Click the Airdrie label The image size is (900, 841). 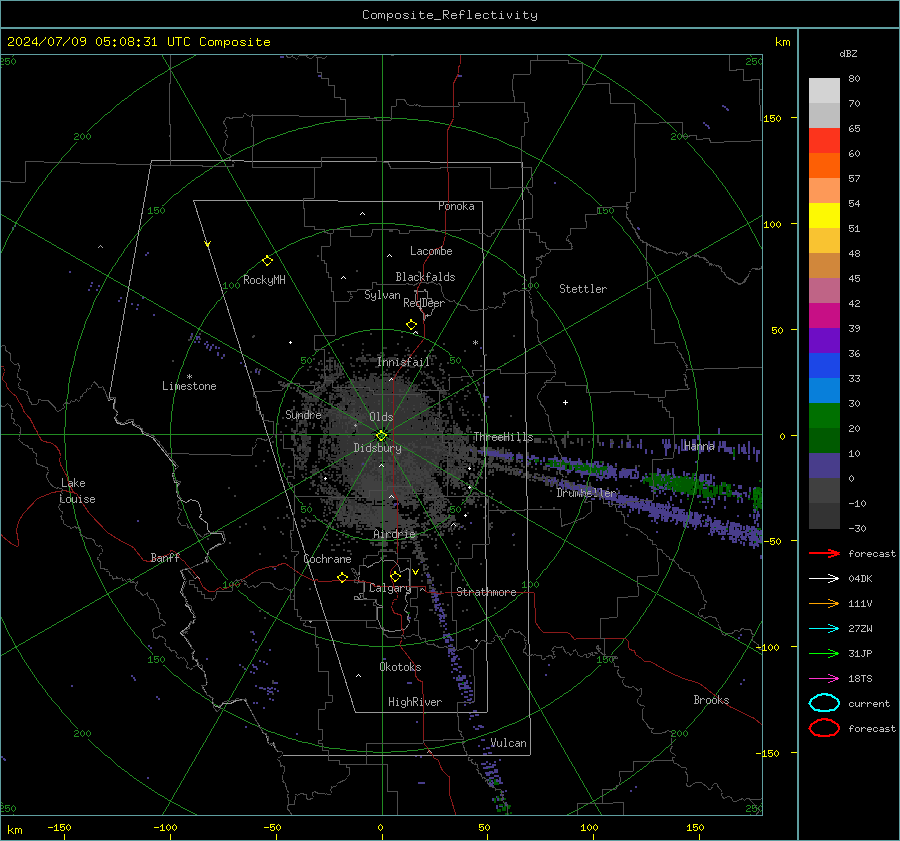pos(394,534)
